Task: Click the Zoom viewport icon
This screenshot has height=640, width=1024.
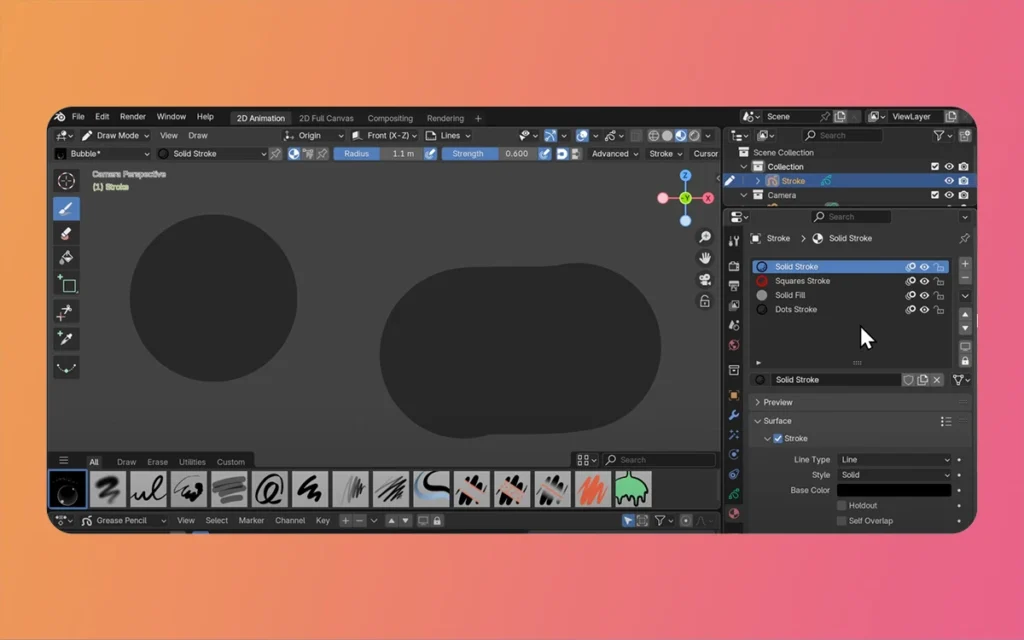Action: pos(705,237)
